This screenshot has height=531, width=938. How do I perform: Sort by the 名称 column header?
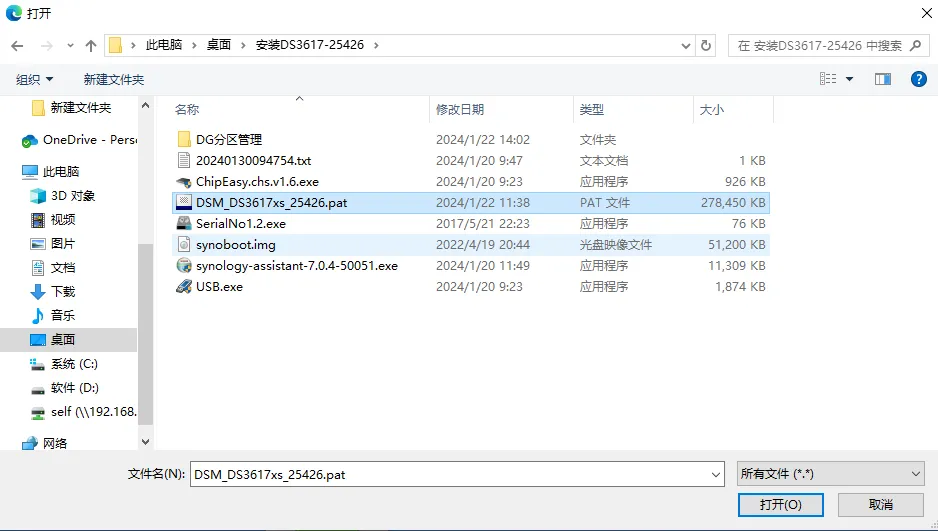(x=187, y=109)
